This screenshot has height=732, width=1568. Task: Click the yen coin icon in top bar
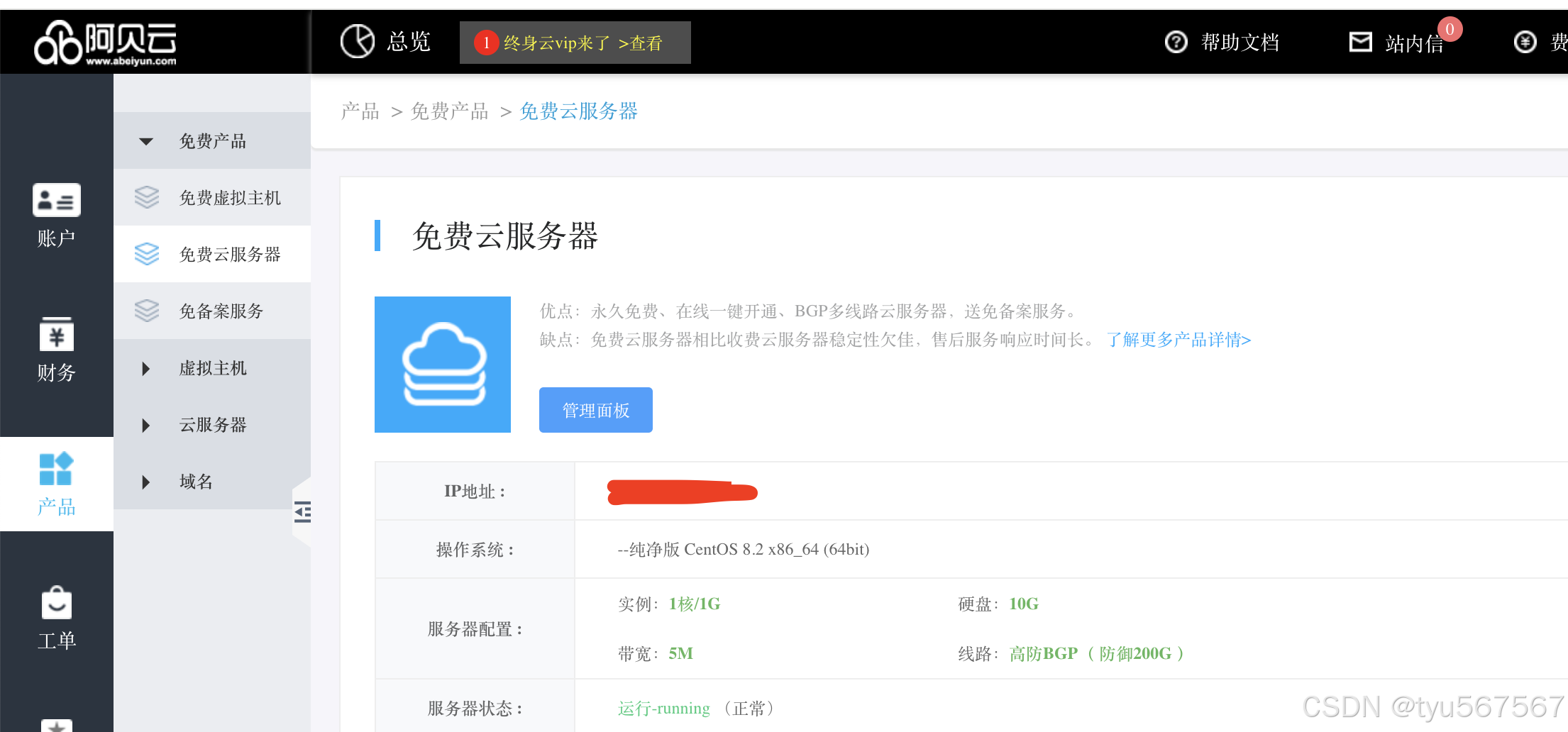(1525, 43)
